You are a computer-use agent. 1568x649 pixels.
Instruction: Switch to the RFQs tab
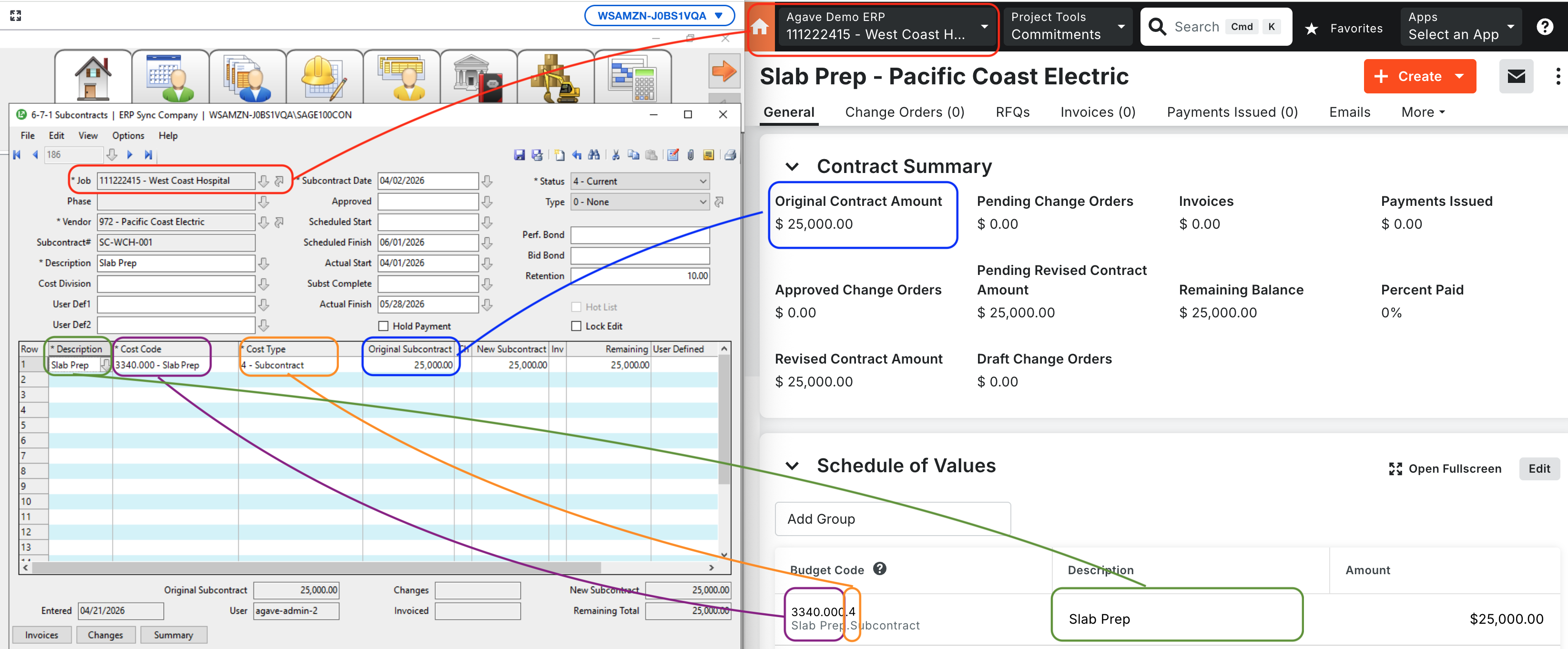coord(1012,112)
